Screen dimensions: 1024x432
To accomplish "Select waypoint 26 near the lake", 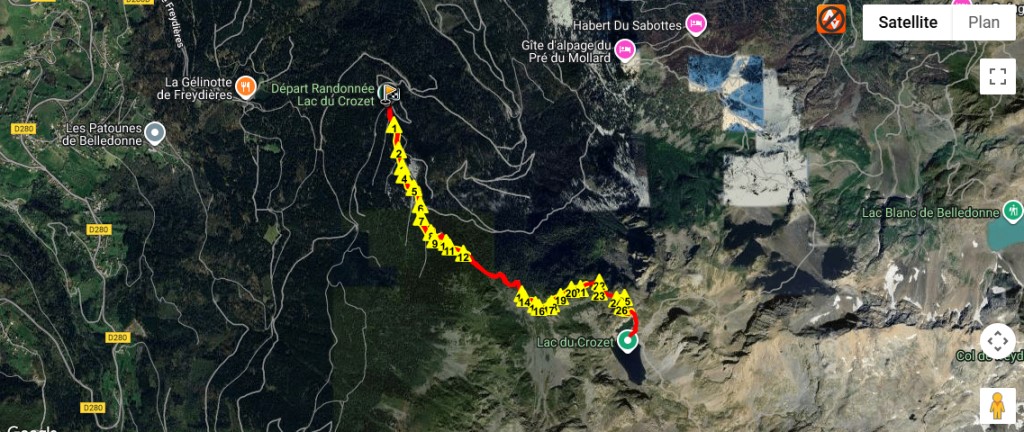I will (x=621, y=310).
